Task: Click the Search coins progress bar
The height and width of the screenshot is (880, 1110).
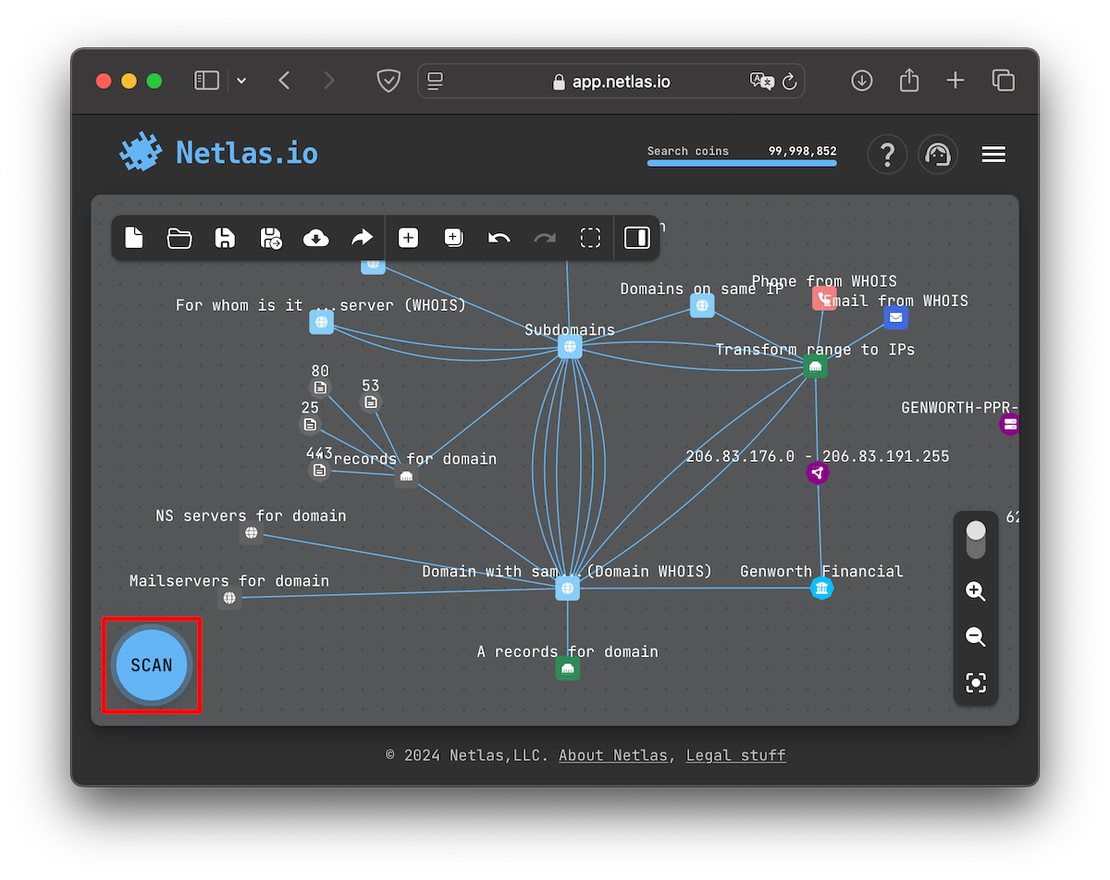Action: 741,162
